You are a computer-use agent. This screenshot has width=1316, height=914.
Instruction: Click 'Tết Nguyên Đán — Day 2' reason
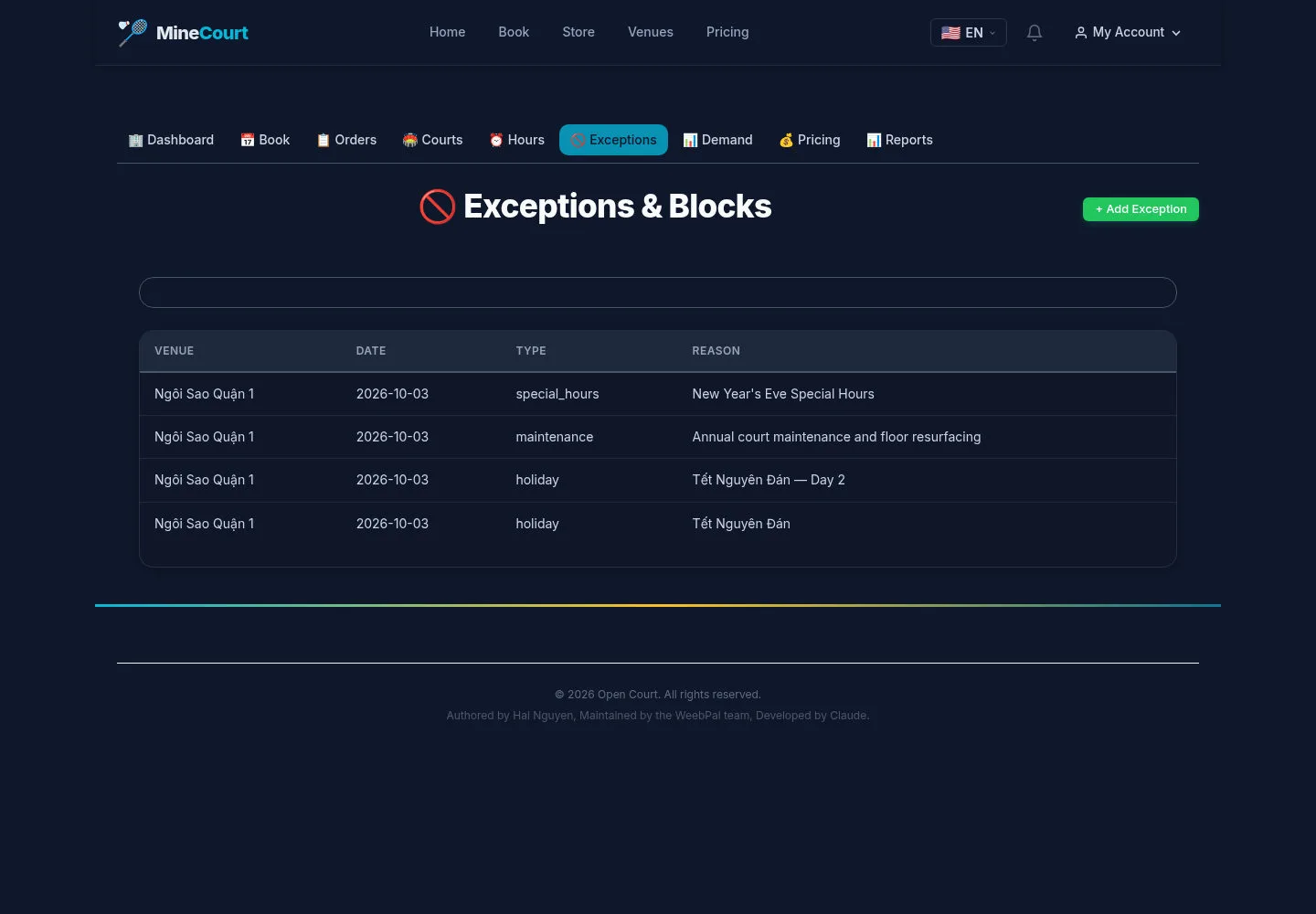coord(769,480)
